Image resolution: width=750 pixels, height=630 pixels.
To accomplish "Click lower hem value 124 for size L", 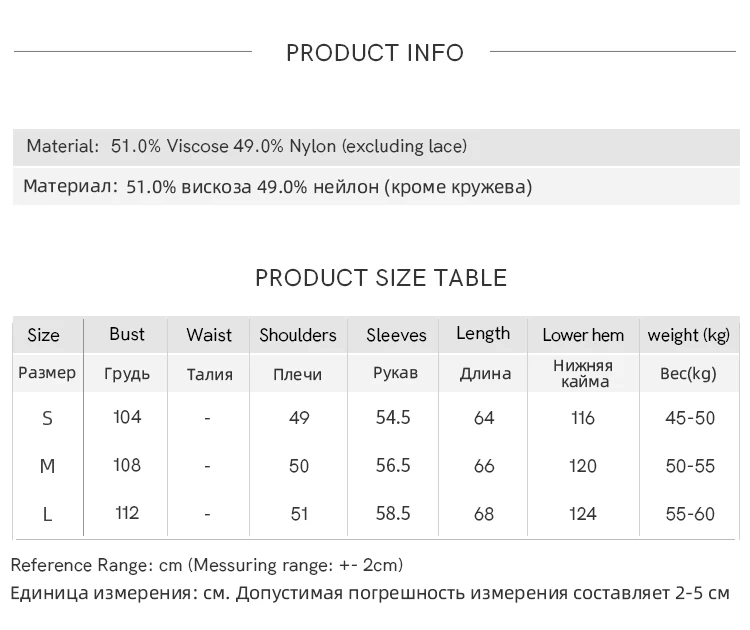I will click(x=583, y=514).
